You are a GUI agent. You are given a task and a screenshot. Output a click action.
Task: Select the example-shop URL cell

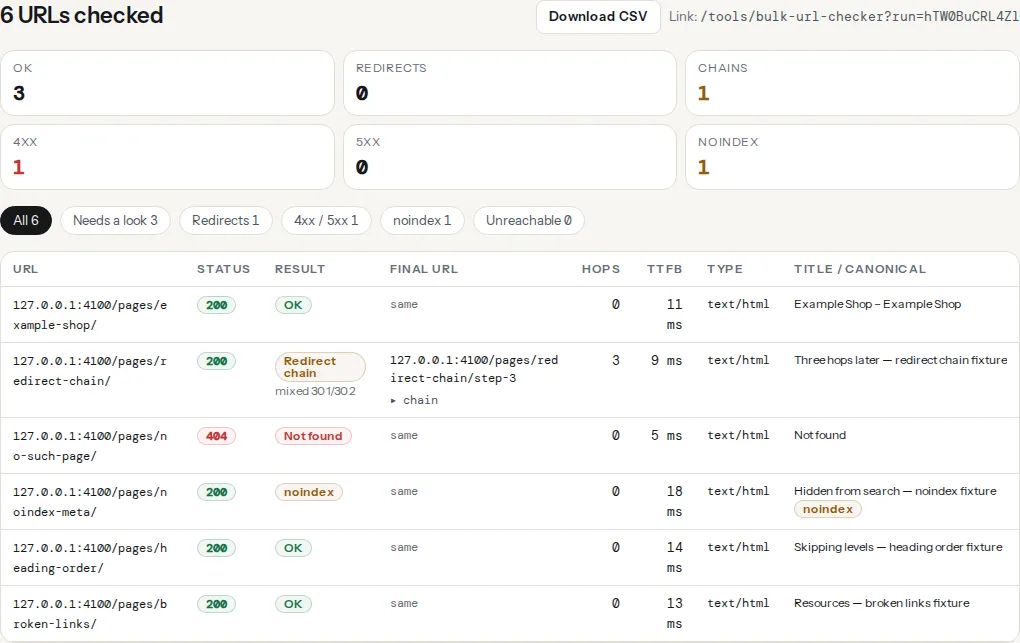click(x=90, y=315)
